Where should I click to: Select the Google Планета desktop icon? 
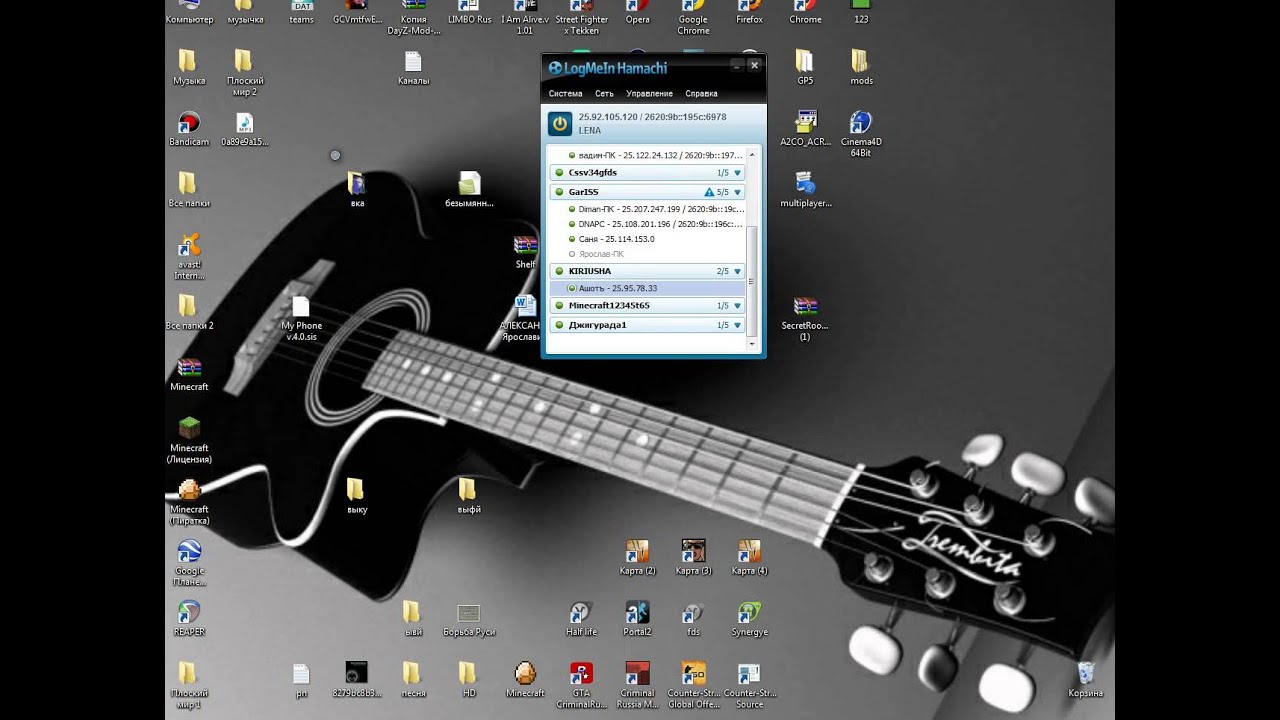pos(189,563)
